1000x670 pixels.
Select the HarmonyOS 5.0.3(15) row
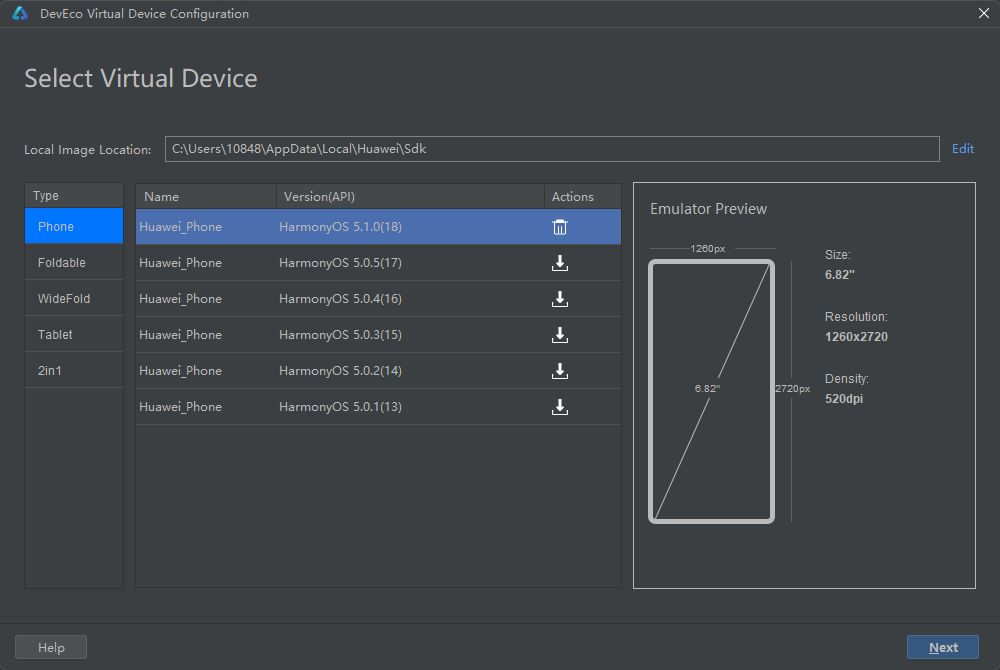pos(378,335)
